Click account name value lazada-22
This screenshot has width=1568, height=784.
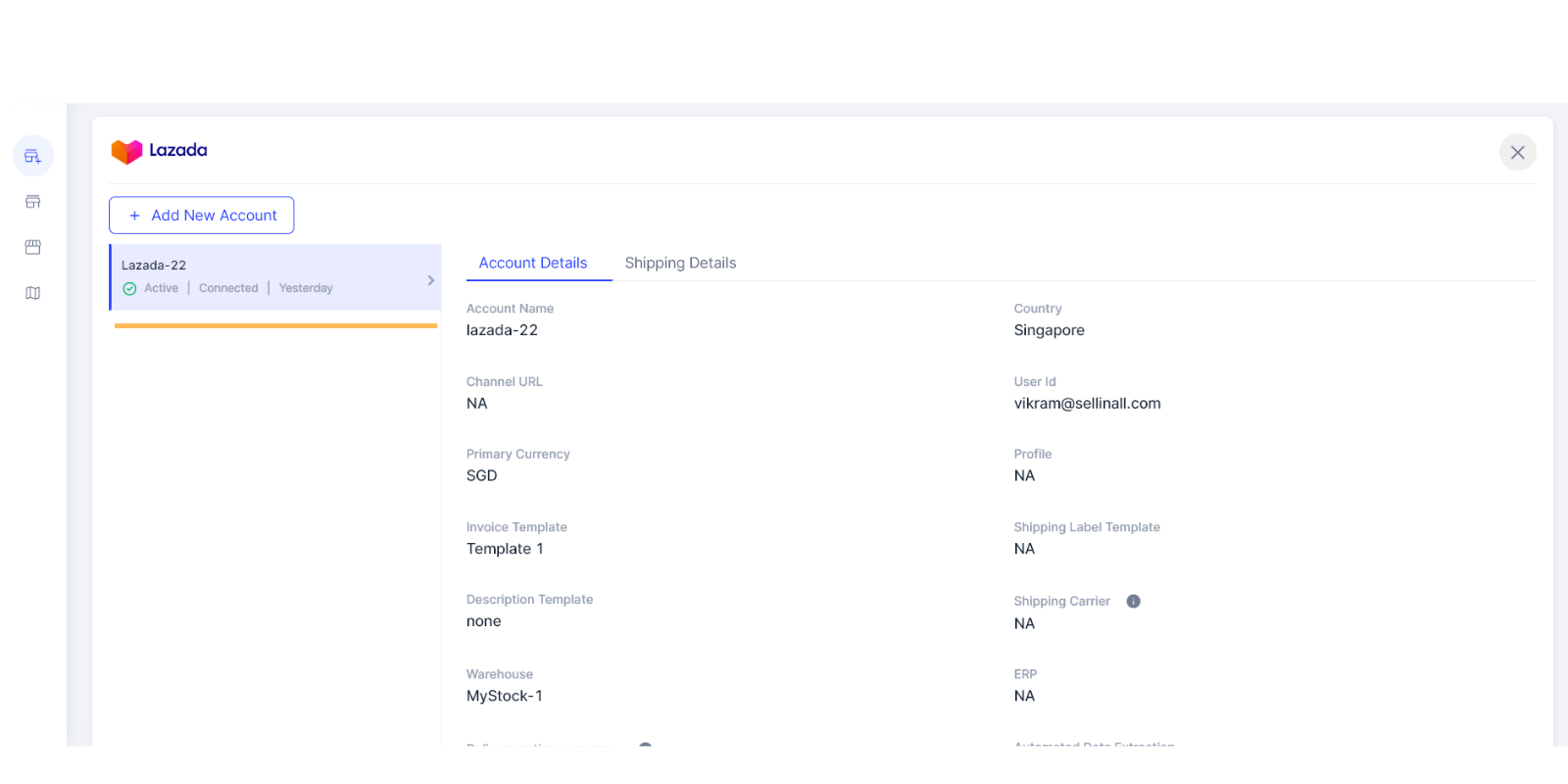pyautogui.click(x=502, y=330)
